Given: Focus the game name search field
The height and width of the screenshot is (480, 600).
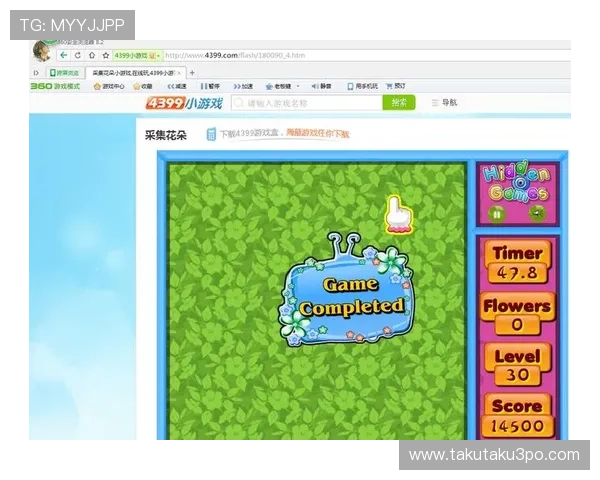Looking at the screenshot, I should pos(307,103).
